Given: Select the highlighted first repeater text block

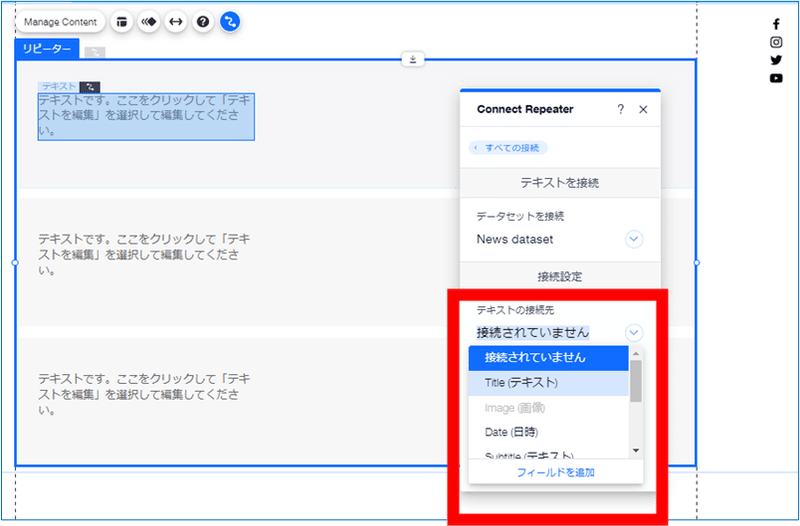Looking at the screenshot, I should [x=146, y=116].
